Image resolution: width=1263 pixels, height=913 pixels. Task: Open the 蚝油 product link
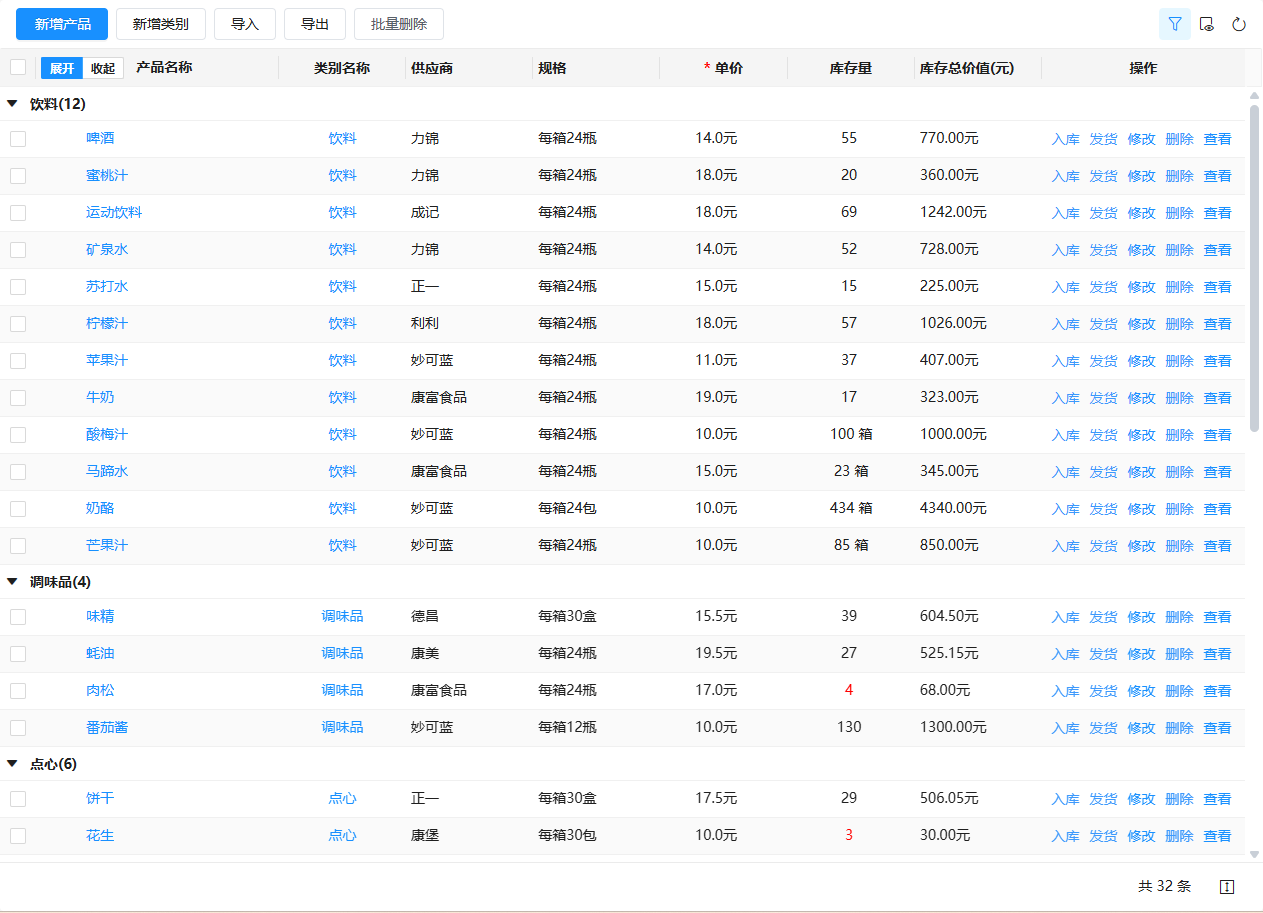[100, 653]
